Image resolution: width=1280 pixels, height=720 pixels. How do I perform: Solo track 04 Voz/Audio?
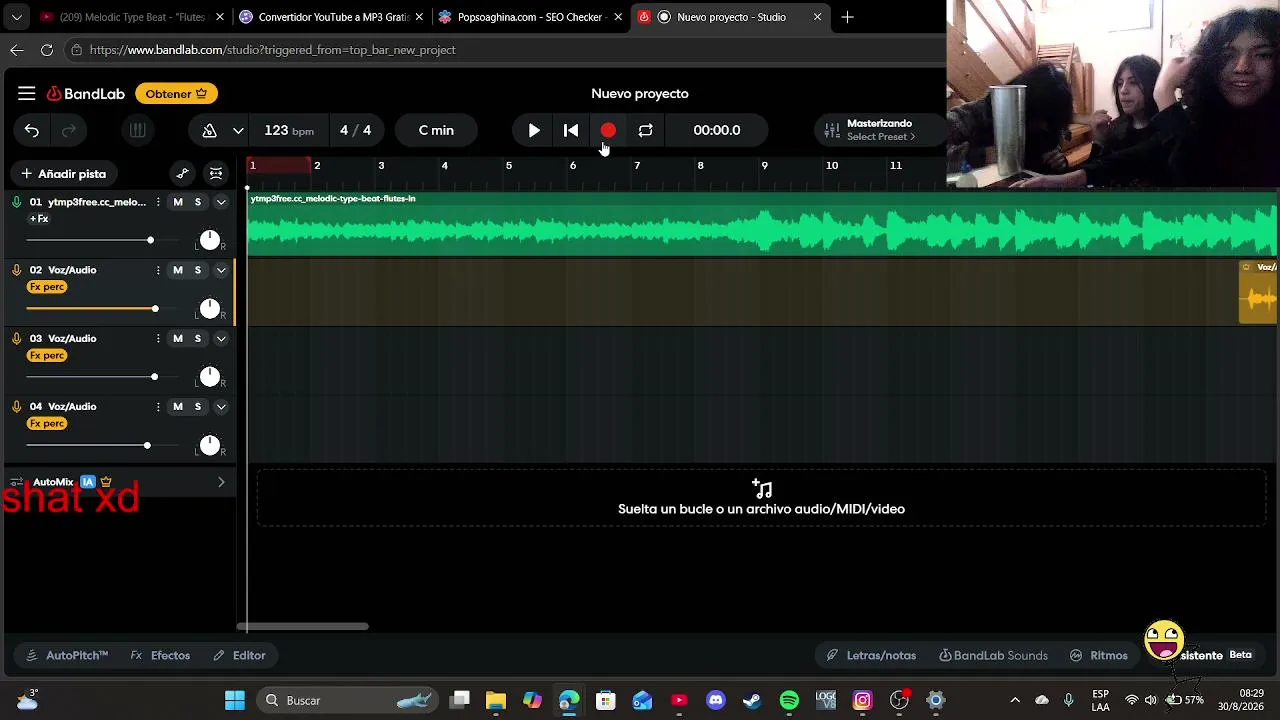[198, 406]
